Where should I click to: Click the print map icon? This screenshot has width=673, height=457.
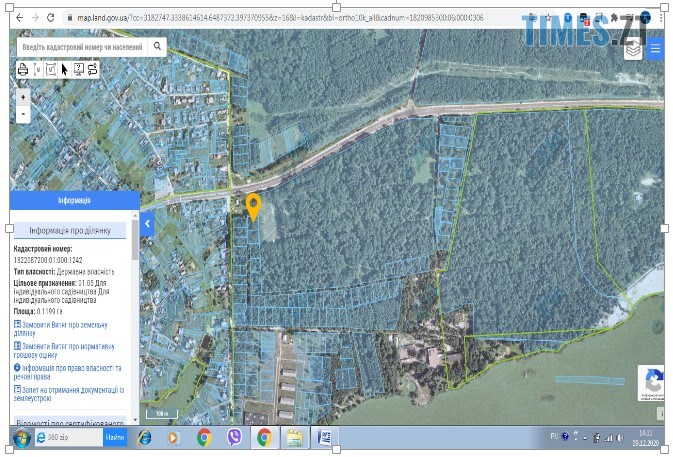(x=23, y=69)
